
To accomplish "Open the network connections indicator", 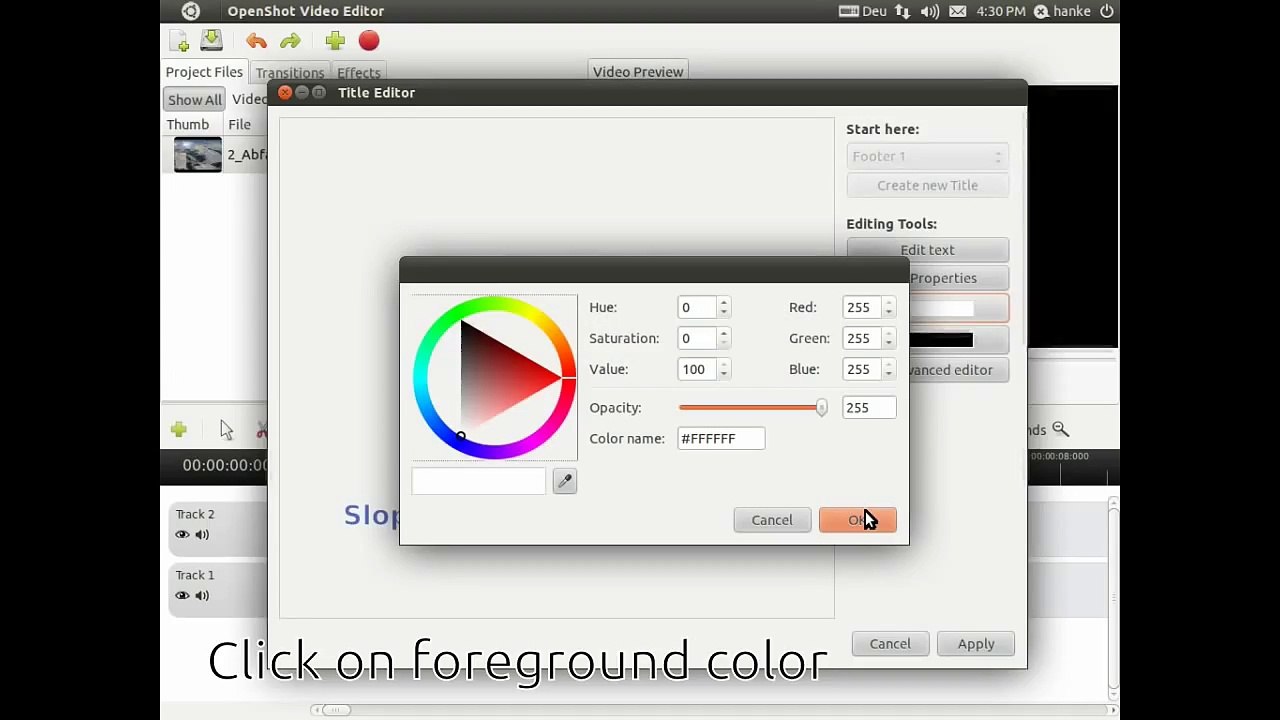I will [903, 11].
